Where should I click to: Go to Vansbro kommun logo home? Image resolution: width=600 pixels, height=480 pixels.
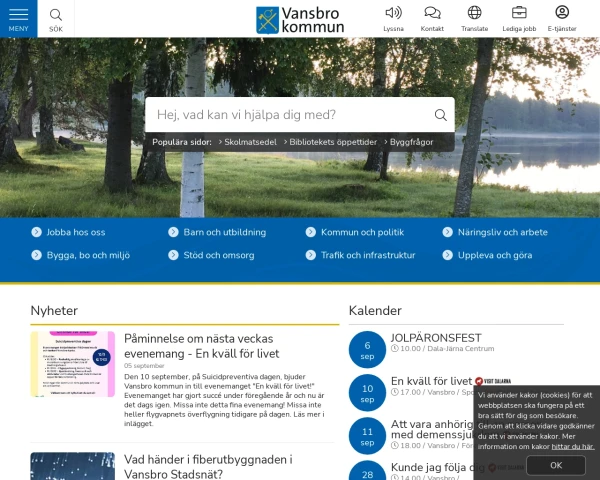(x=300, y=20)
